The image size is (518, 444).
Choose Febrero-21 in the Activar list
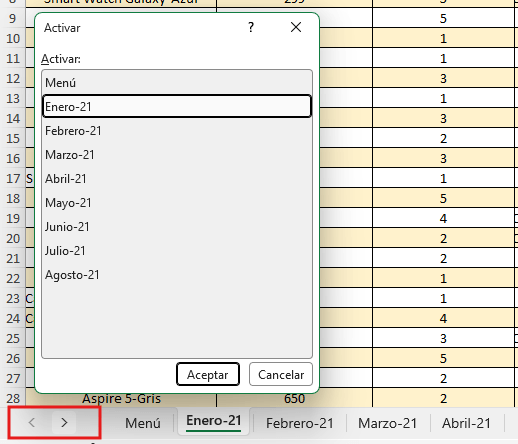click(x=177, y=131)
